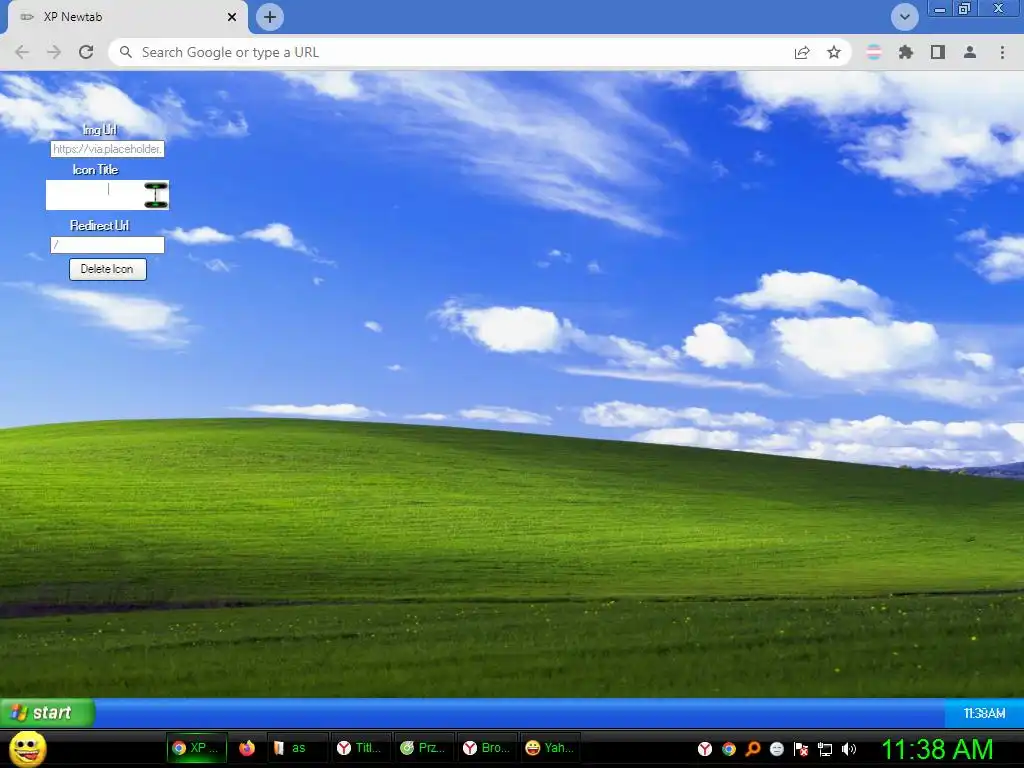This screenshot has width=1024, height=768.
Task: Open the flag with red X tray icon
Action: point(801,749)
